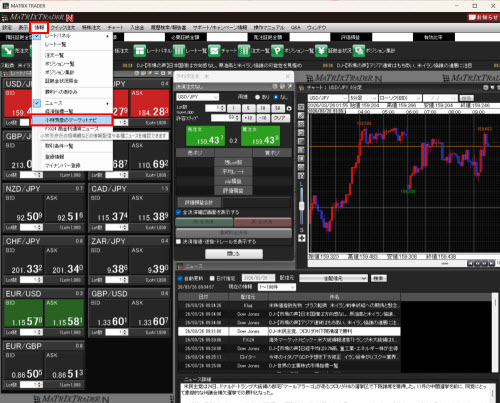Open news date picker dropdown
The image size is (500, 403).
tap(258, 278)
